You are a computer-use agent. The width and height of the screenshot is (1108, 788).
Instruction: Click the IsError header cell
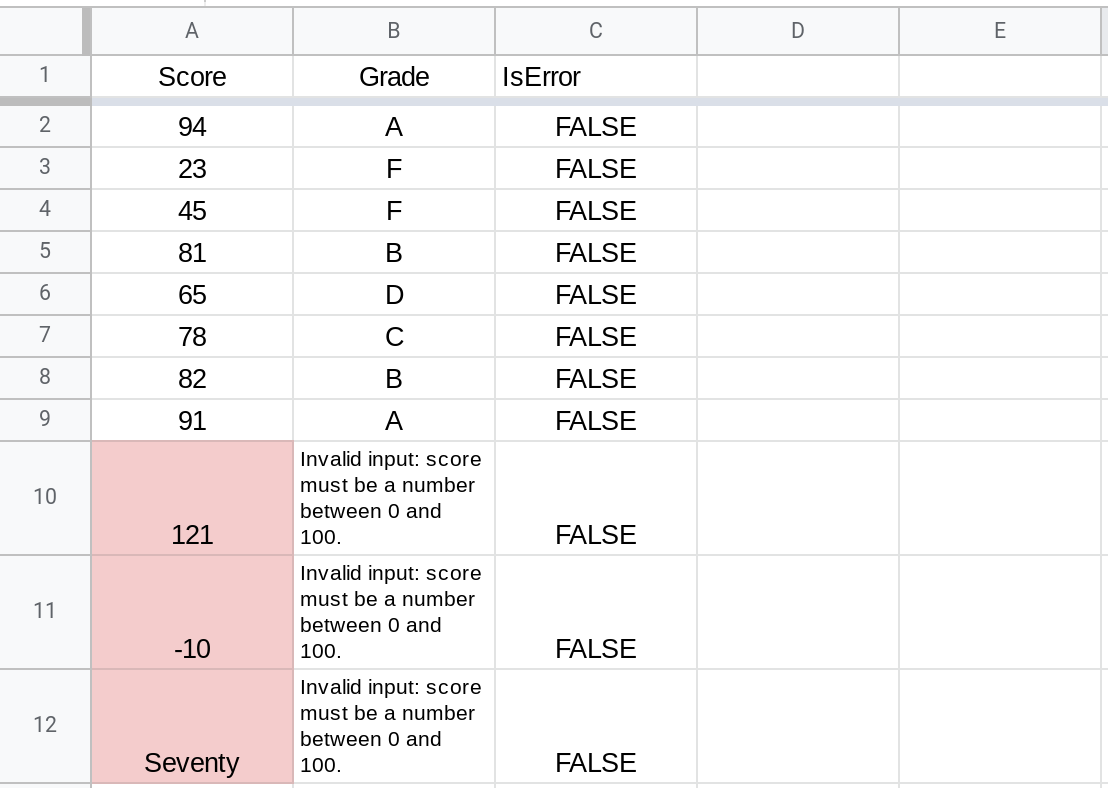tap(596, 76)
